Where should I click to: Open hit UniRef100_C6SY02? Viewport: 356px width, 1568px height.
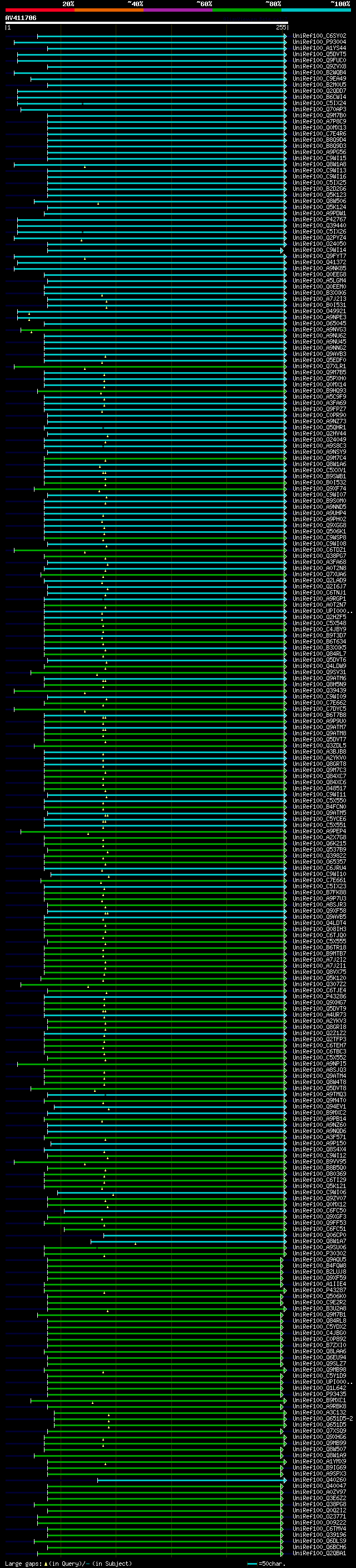[x=319, y=36]
